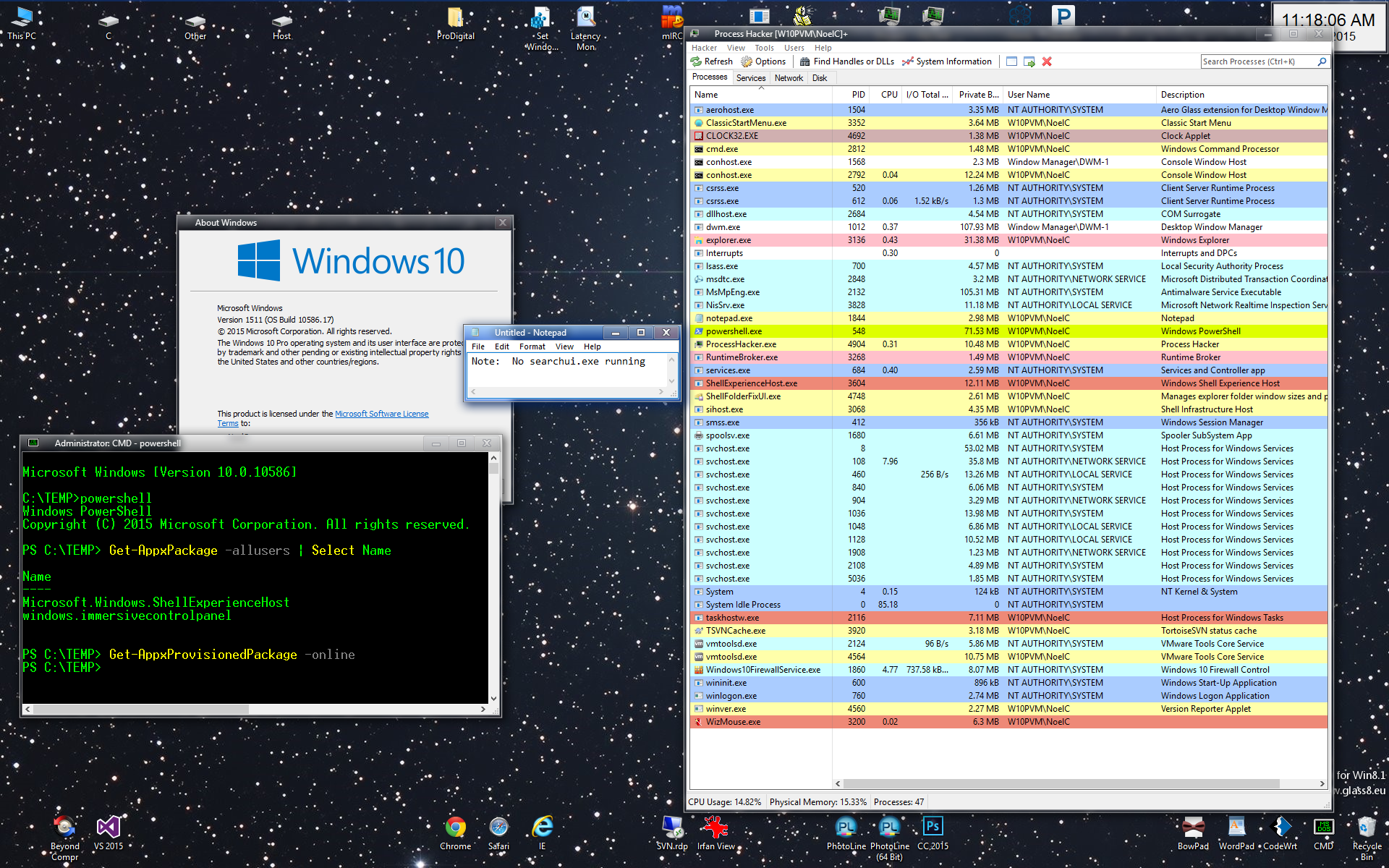The image size is (1389, 868).
Task: Select the TSVNCache.exe process row
Action: [1008, 631]
